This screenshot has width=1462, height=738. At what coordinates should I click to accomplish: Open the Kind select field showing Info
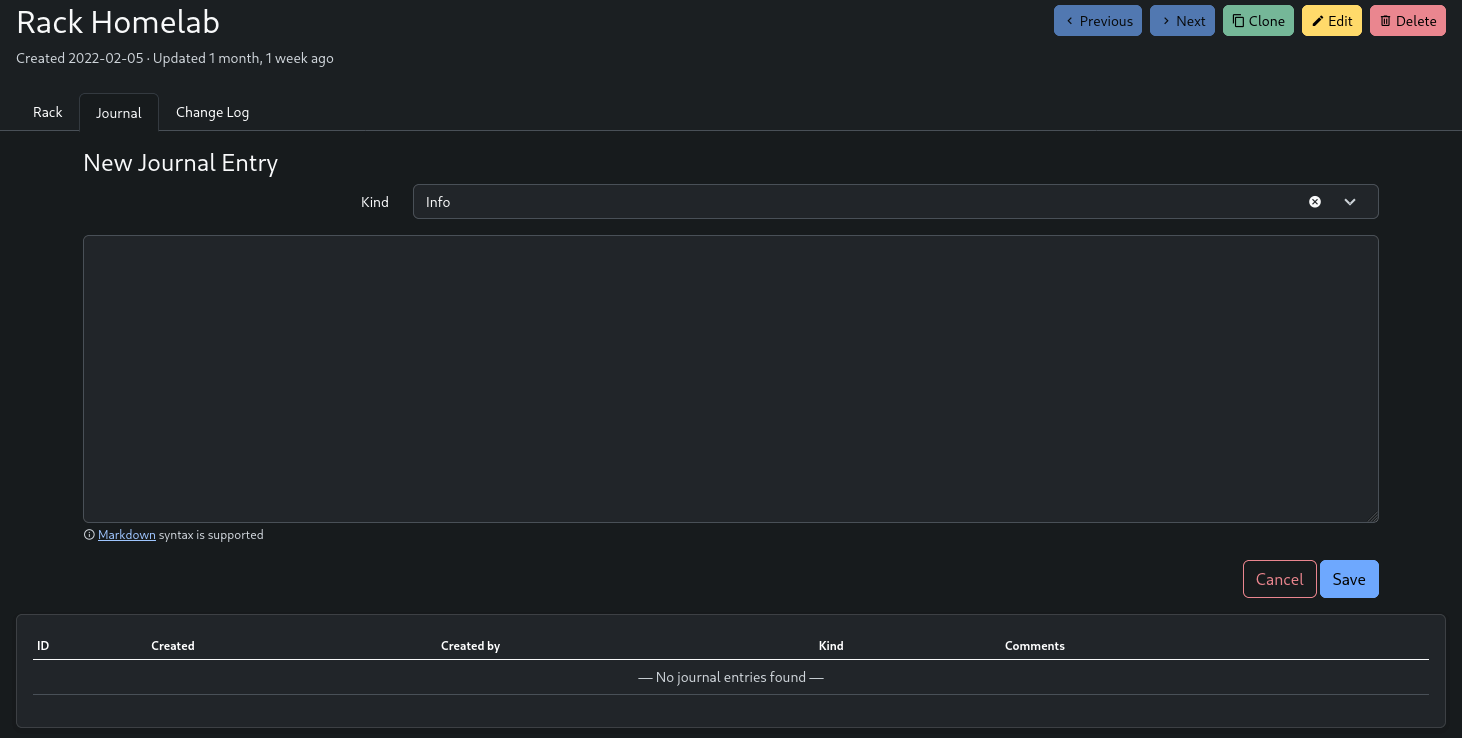[x=850, y=202]
